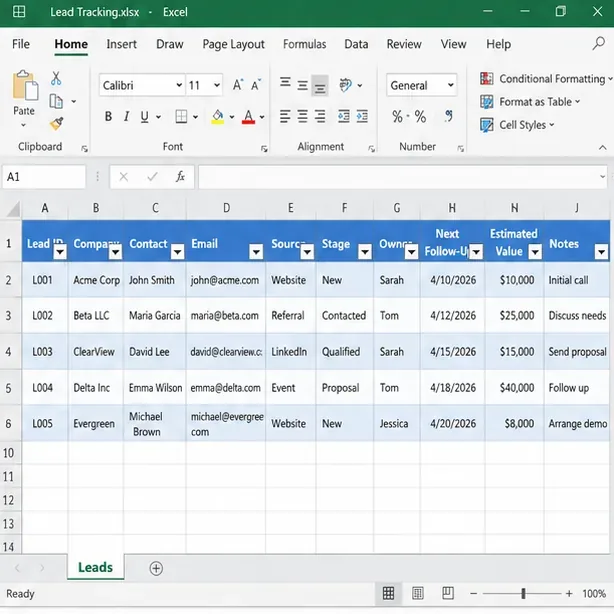Click the Format as Table icon
Viewport: 614px width, 614px height.
coord(486,102)
